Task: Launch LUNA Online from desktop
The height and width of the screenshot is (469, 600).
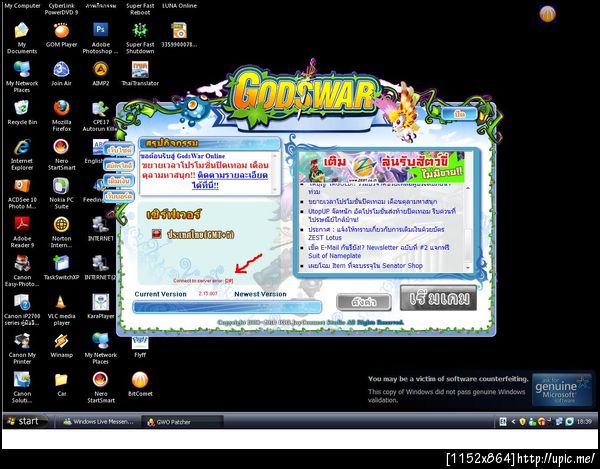Action: [179, 6]
